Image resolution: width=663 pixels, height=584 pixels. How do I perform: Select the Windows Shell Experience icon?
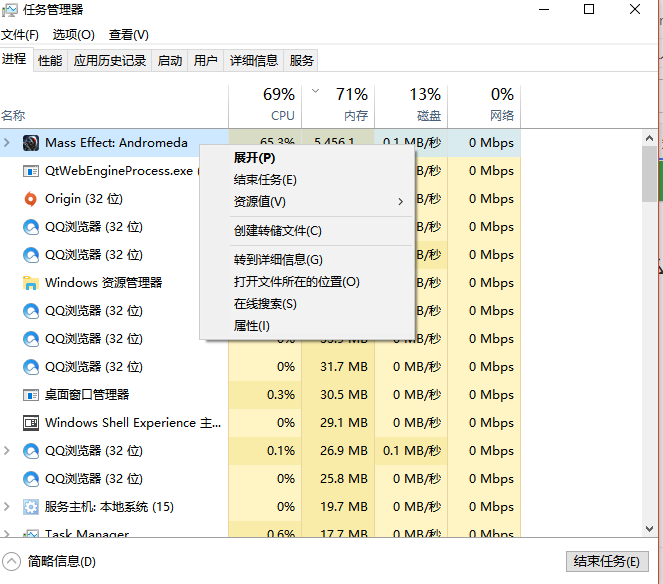30,423
